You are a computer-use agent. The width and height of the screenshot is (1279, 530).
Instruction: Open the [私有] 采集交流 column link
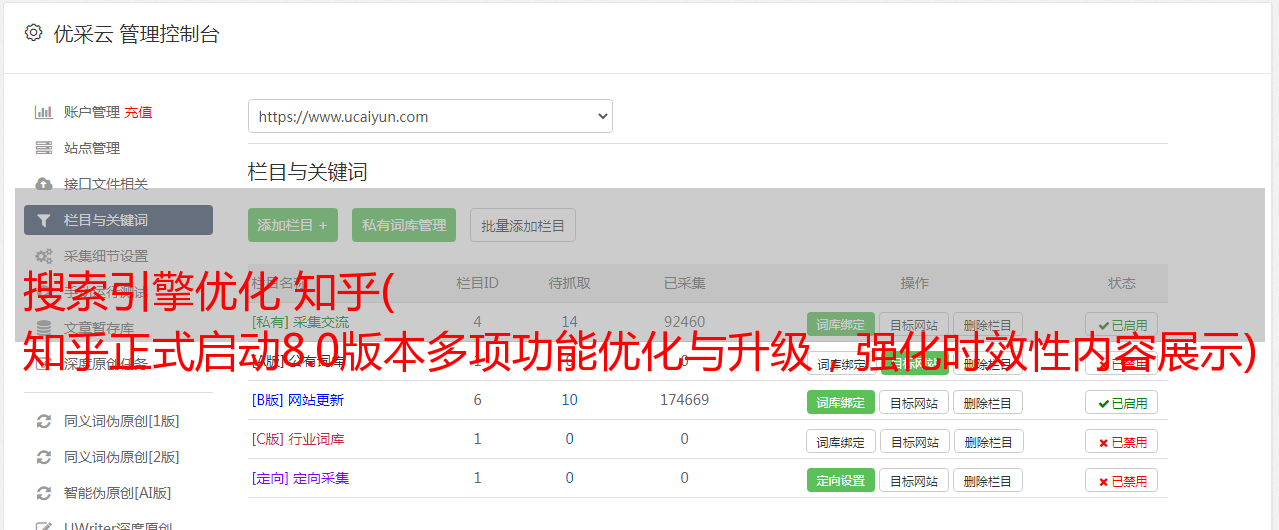301,322
